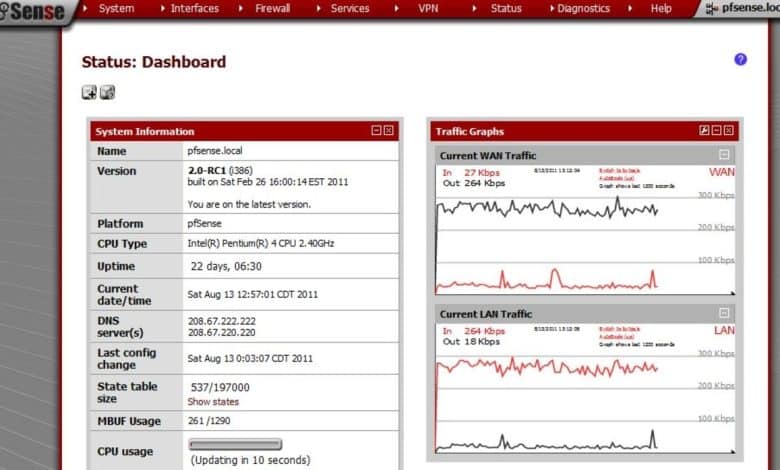Click the LAN 'Out 18 Kbps' reading

[x=471, y=342]
